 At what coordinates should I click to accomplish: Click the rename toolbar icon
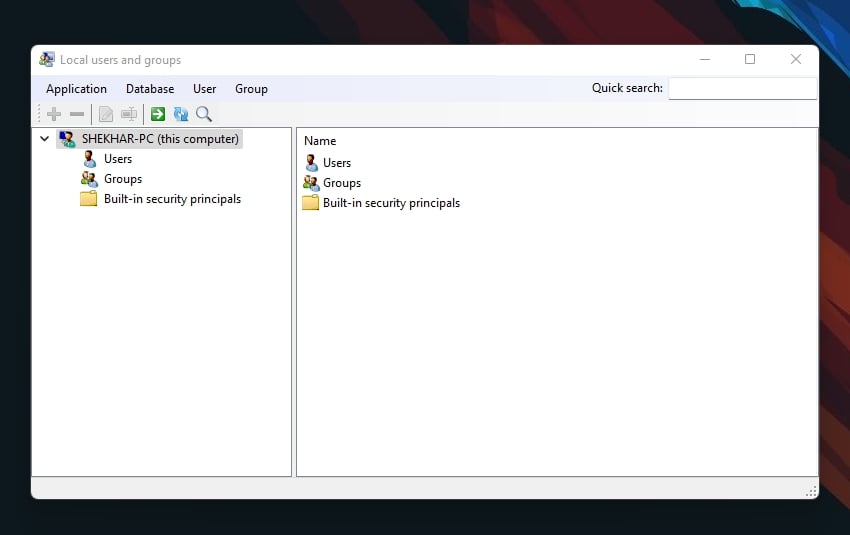click(x=129, y=114)
